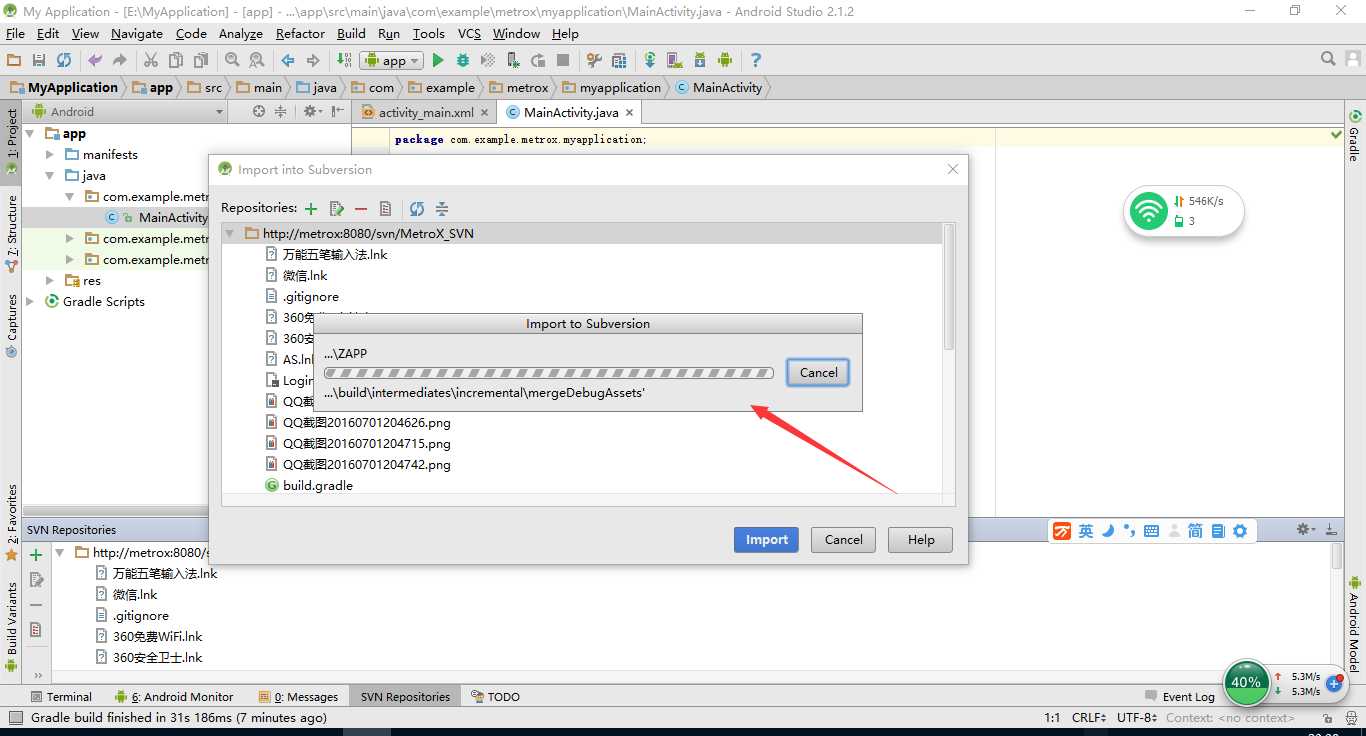Click the navigate Back arrow icon
Viewport: 1366px width, 736px height.
[288, 60]
